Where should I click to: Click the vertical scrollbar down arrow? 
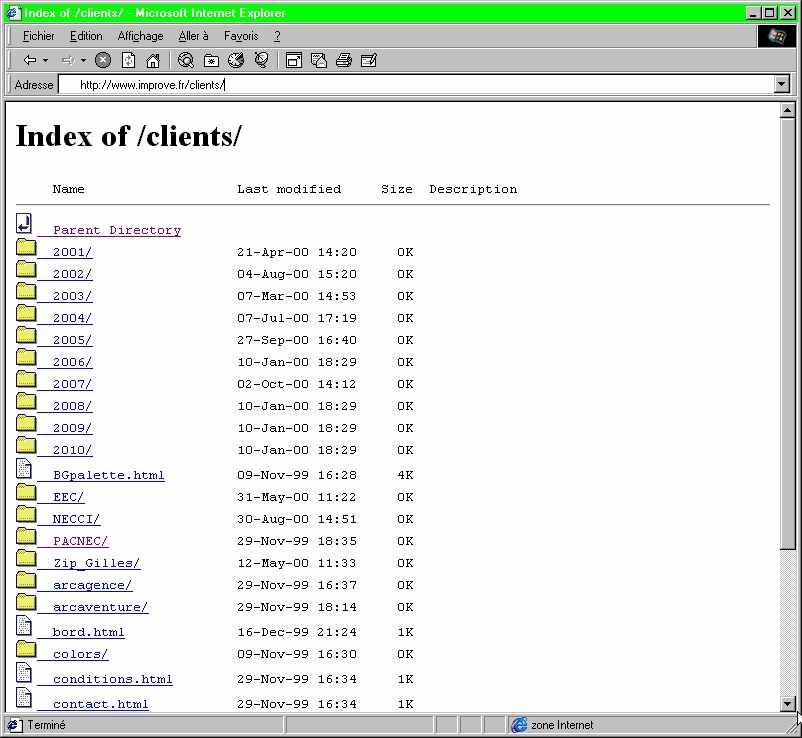coord(788,704)
